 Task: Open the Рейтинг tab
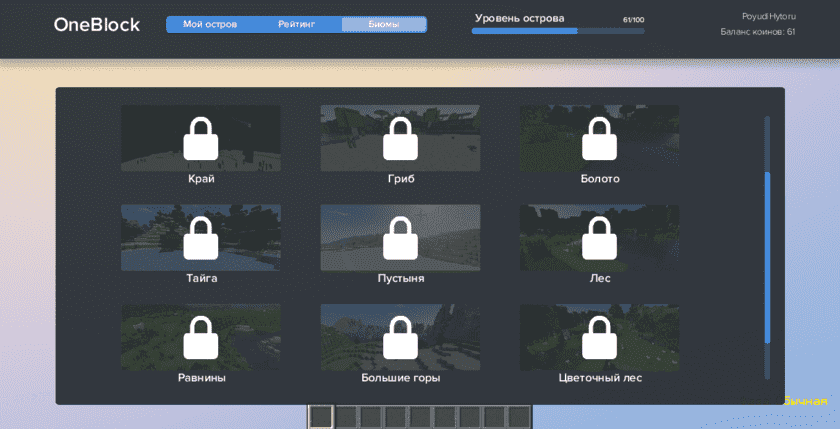coord(297,24)
